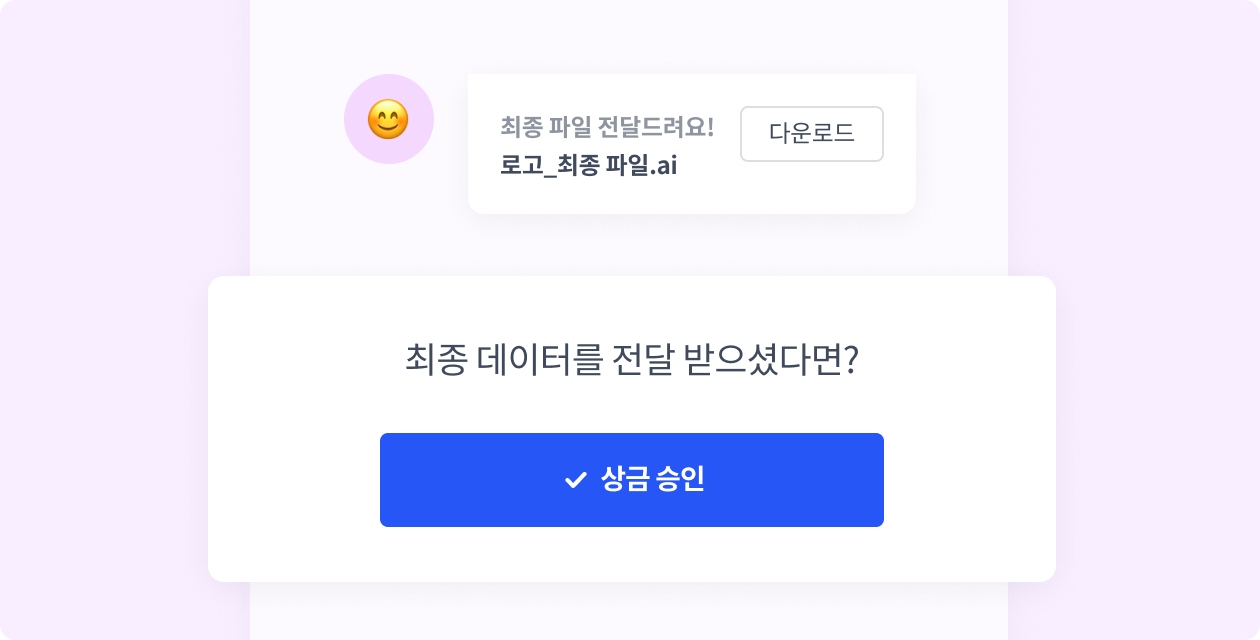Select the file name 로고_최종 파일.ai
Viewport: 1260px width, 640px height.
click(x=589, y=165)
